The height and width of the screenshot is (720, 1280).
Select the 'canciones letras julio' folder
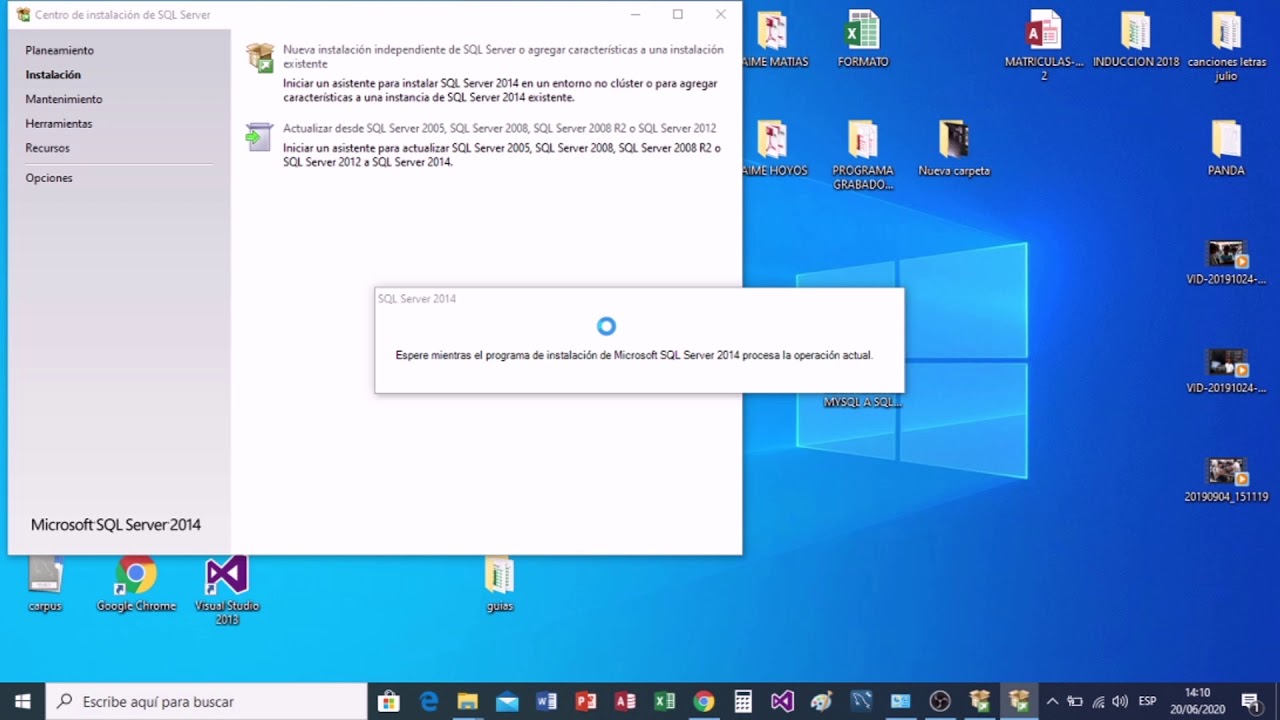pos(1227,46)
